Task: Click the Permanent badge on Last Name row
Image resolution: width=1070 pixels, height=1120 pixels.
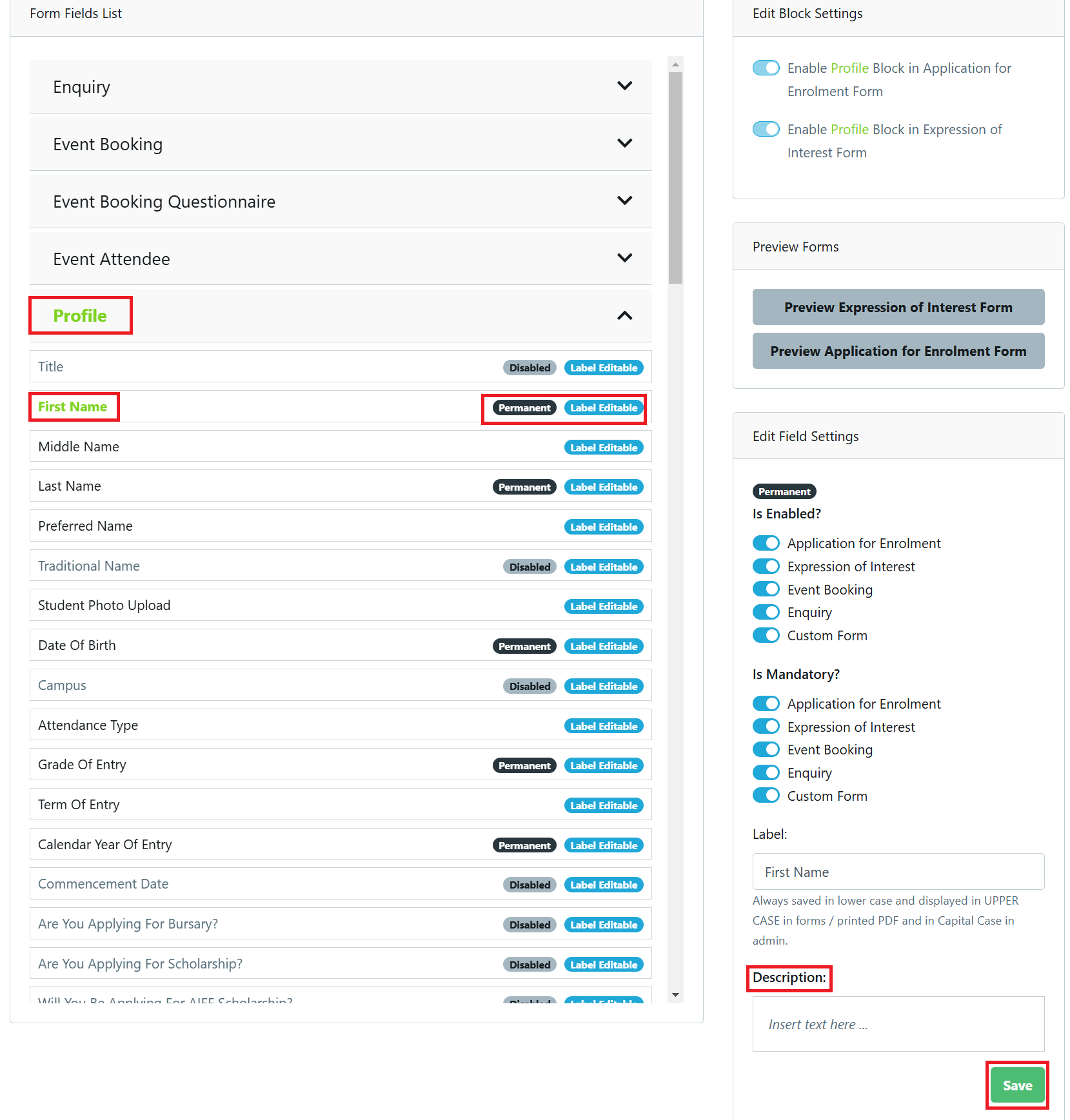Action: (x=524, y=487)
